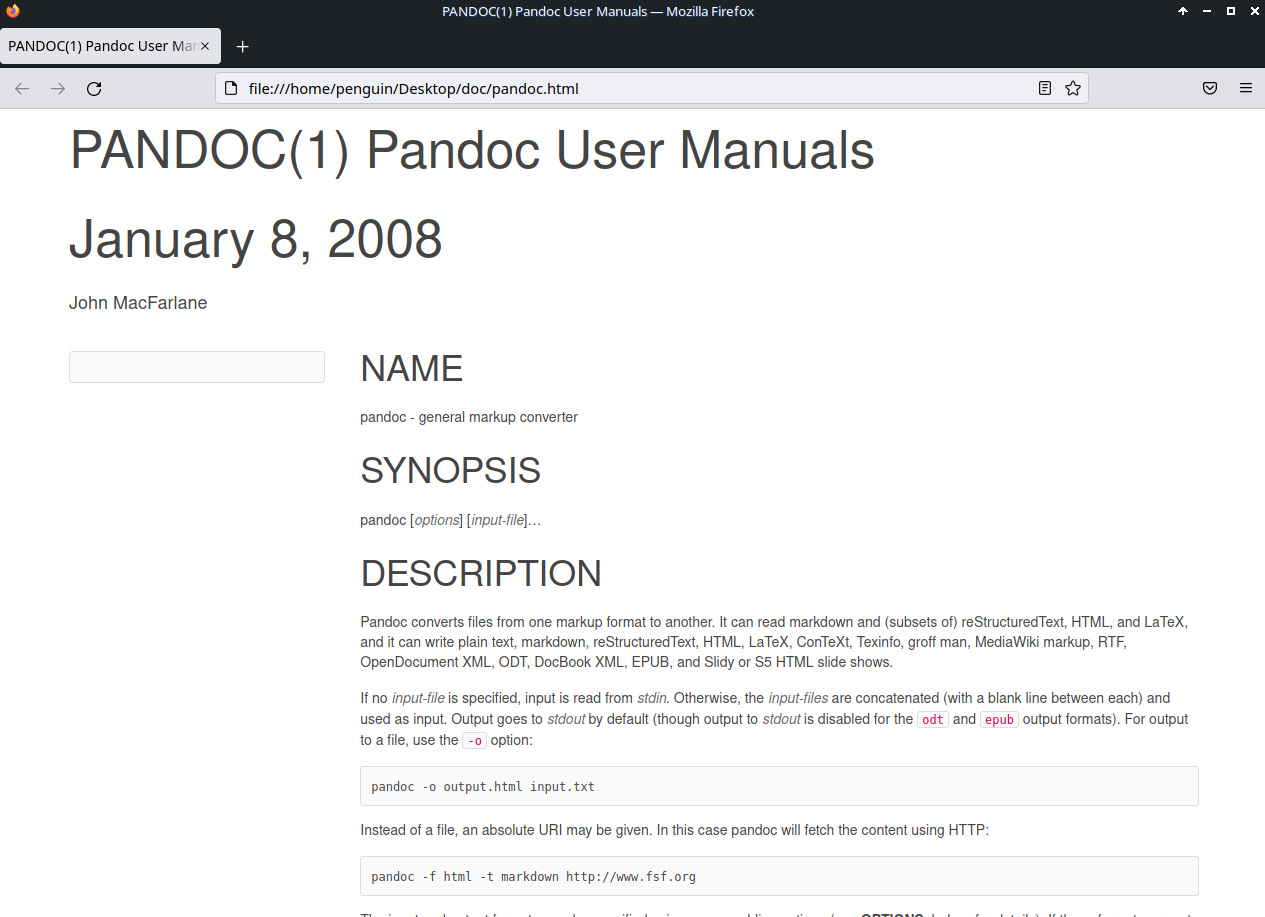Open the John MacFarlane link
Screen dimensions: 1265x917
pos(138,303)
